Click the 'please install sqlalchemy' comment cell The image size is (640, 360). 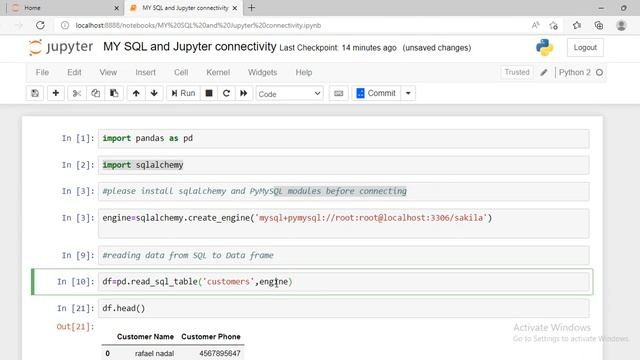[343, 191]
